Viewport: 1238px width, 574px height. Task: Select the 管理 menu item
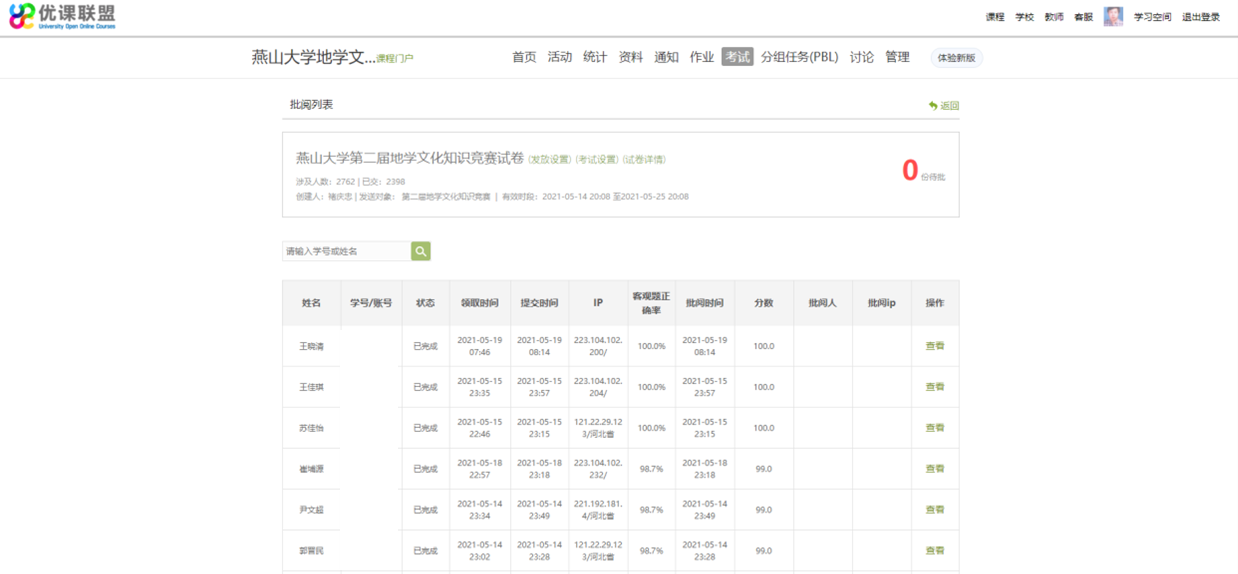point(897,57)
